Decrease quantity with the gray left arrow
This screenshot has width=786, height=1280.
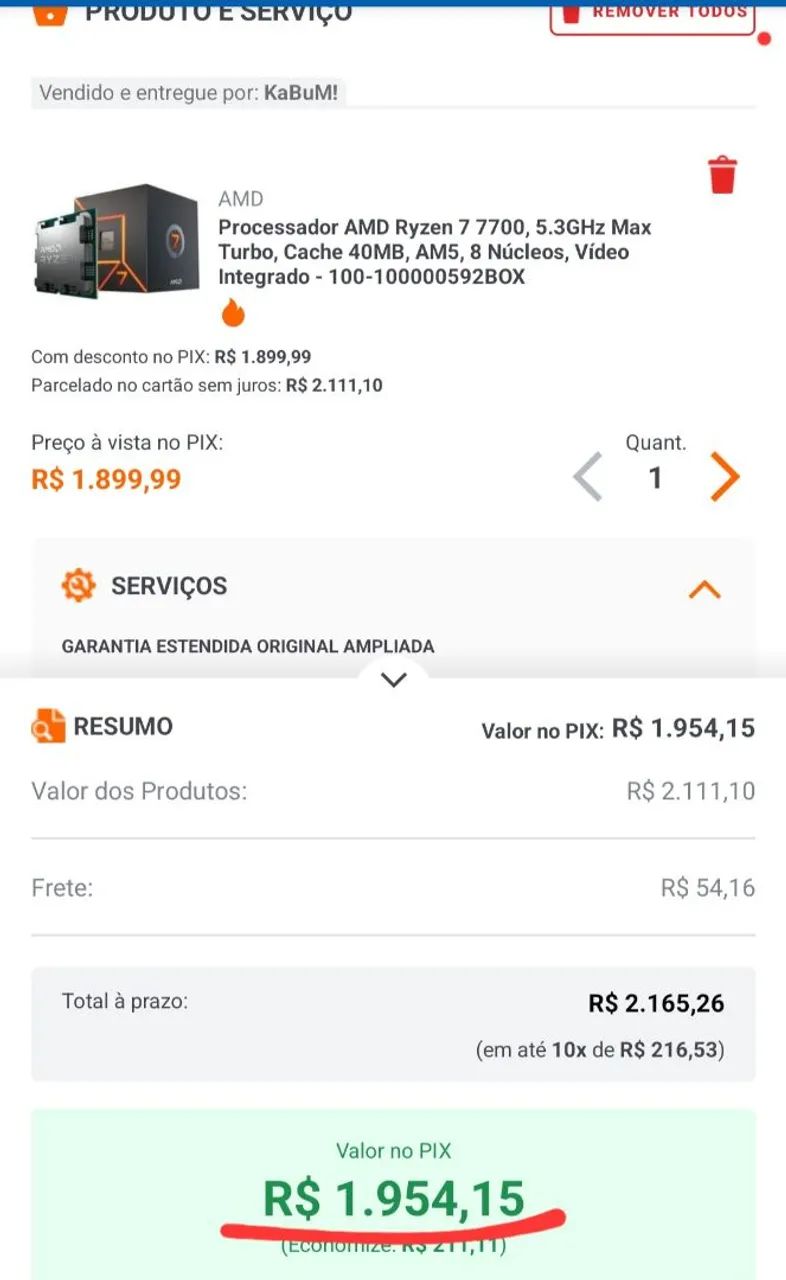589,478
